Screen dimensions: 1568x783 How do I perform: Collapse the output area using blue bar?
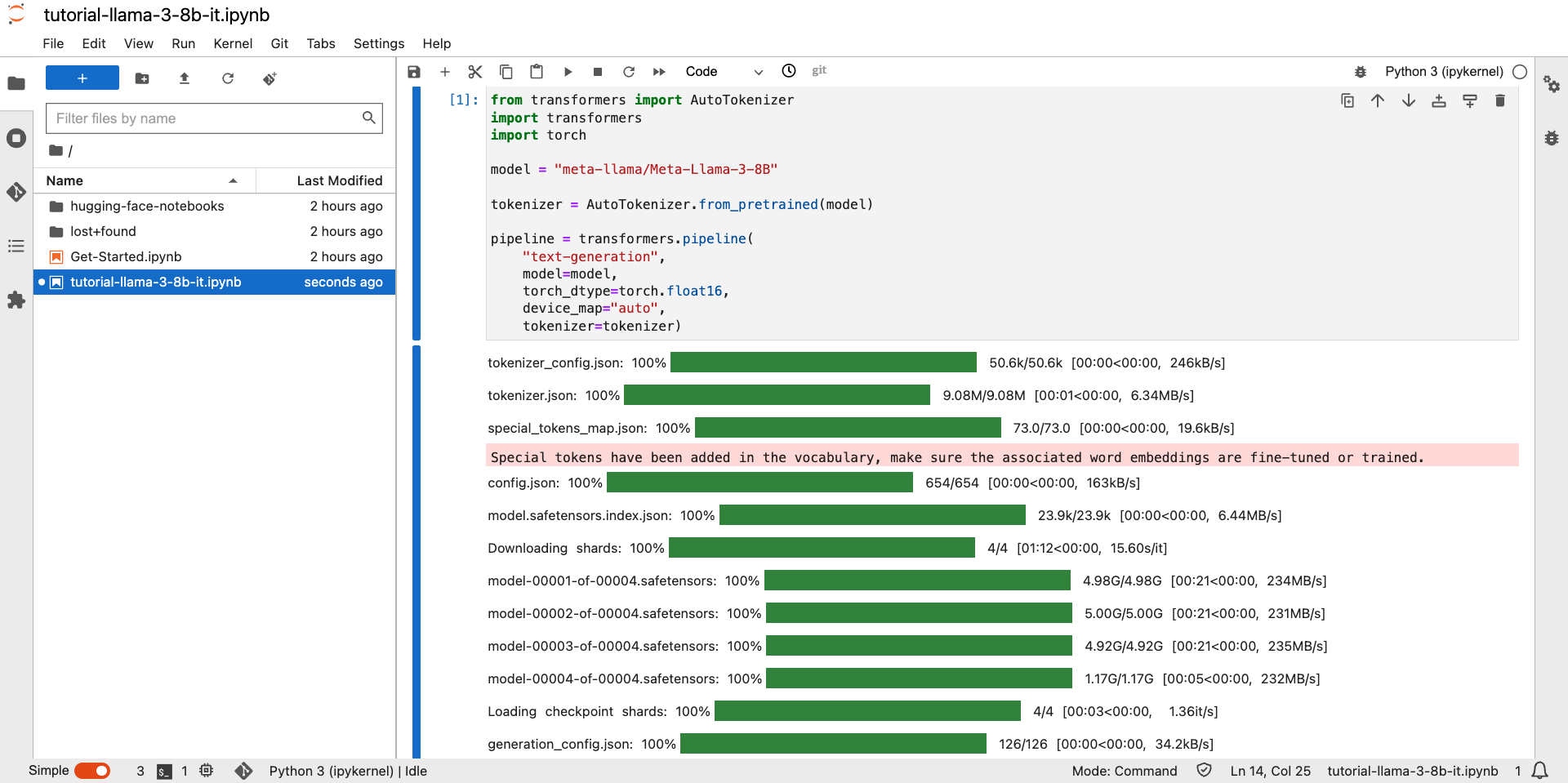(416, 552)
